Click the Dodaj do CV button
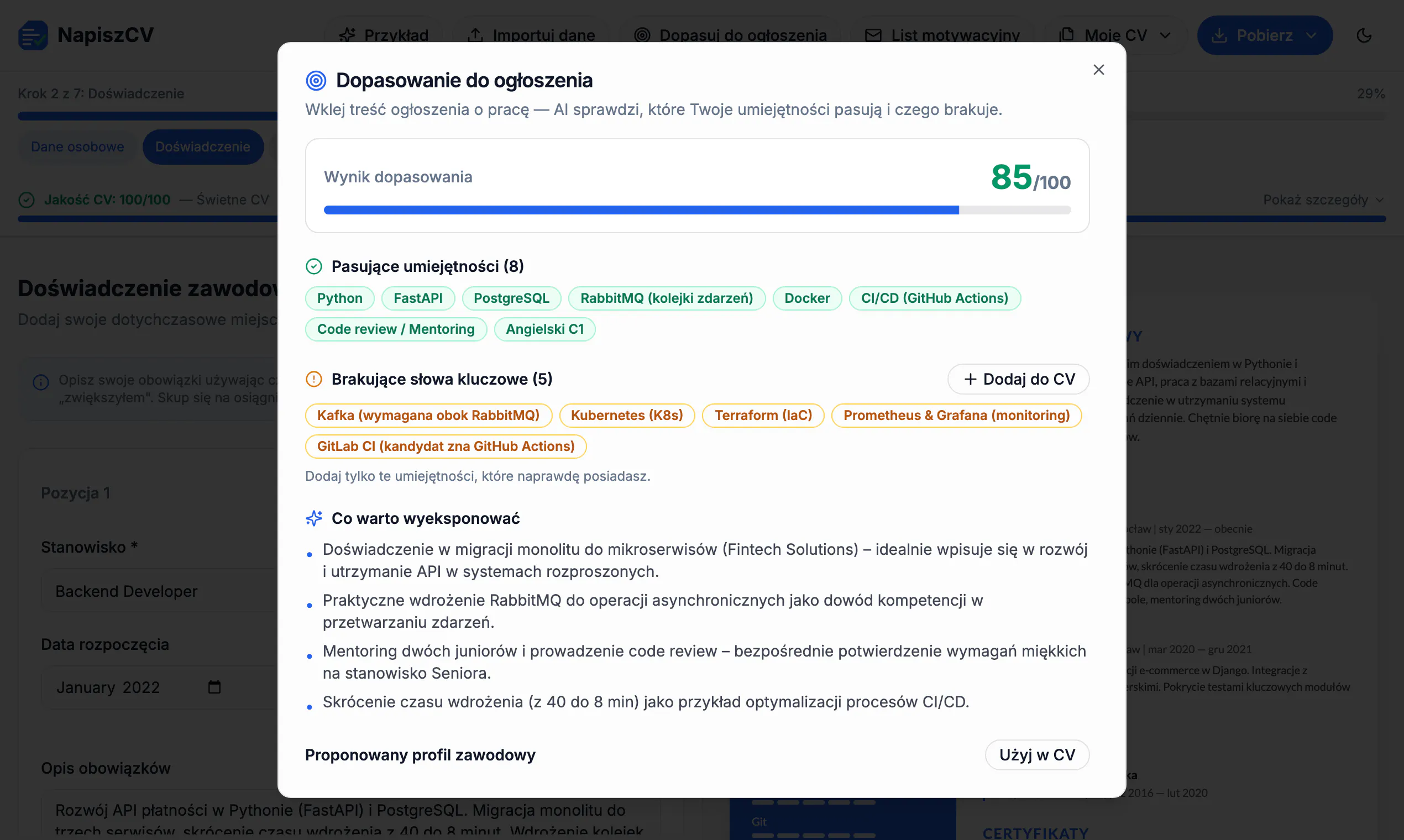Image resolution: width=1404 pixels, height=840 pixels. click(1018, 379)
